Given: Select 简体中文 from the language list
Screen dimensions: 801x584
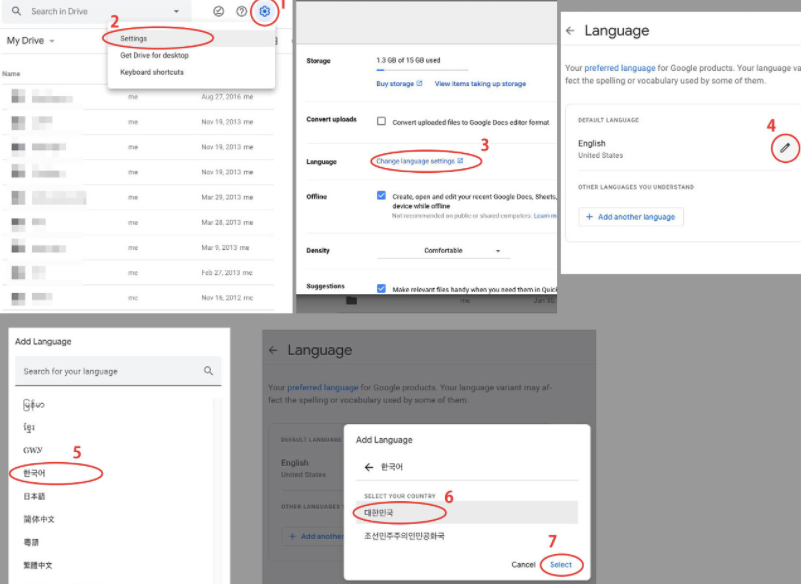Looking at the screenshot, I should pyautogui.click(x=39, y=519).
